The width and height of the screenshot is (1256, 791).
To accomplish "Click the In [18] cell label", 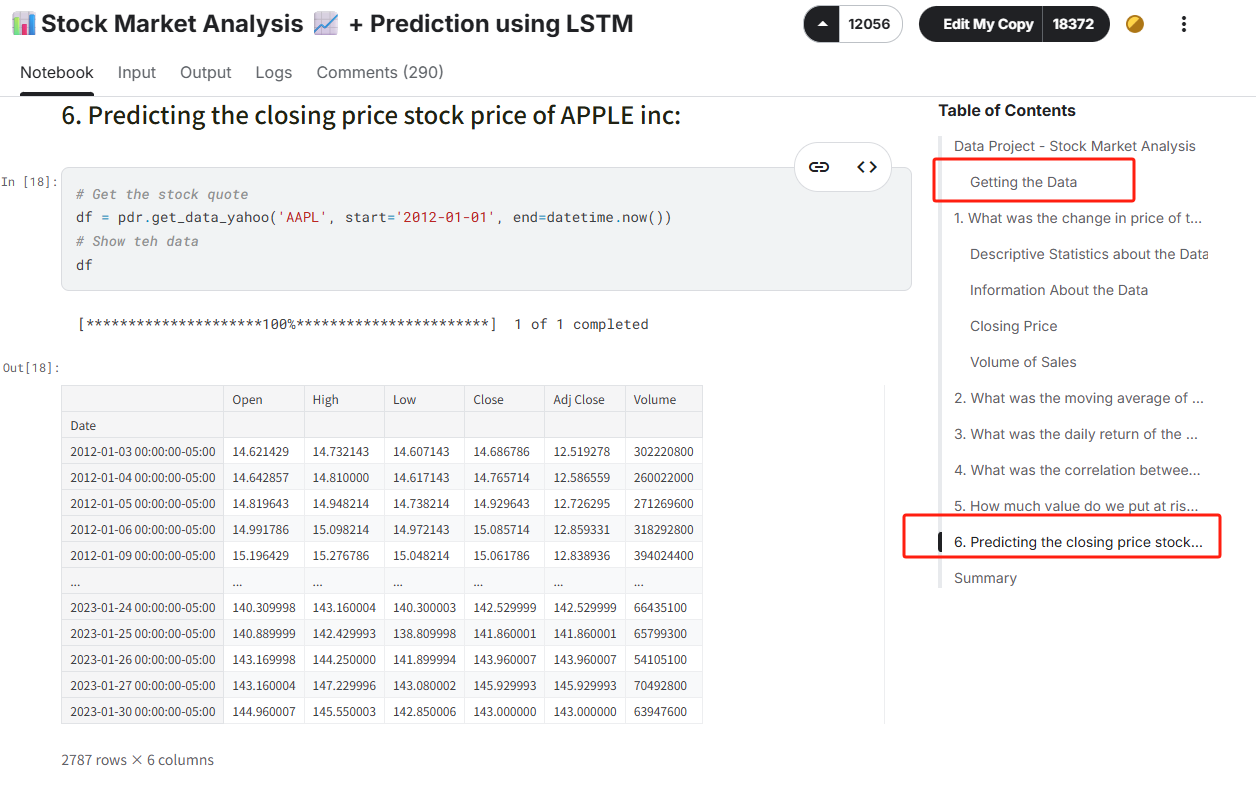I will [29, 181].
